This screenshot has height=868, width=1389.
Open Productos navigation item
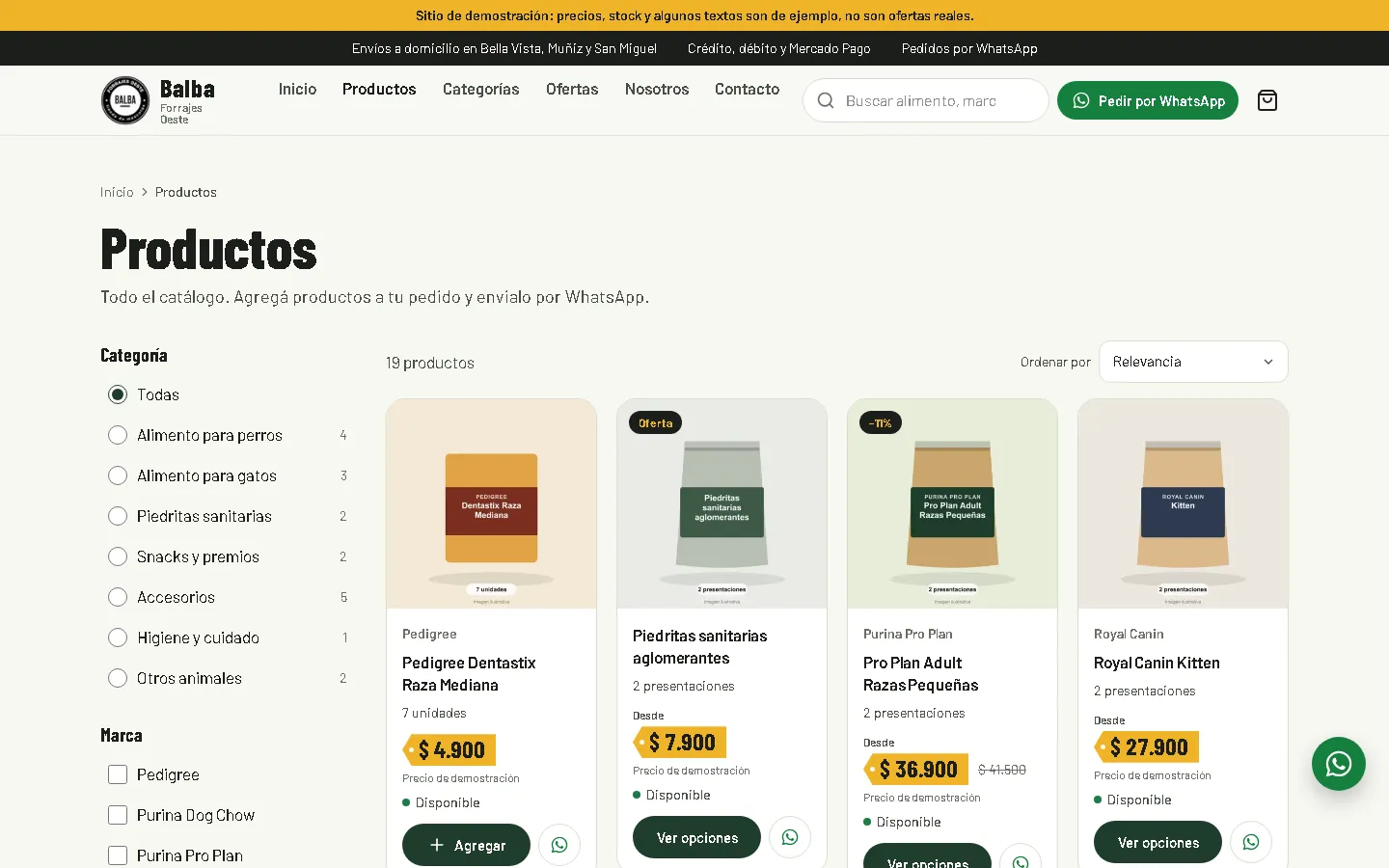pos(379,89)
